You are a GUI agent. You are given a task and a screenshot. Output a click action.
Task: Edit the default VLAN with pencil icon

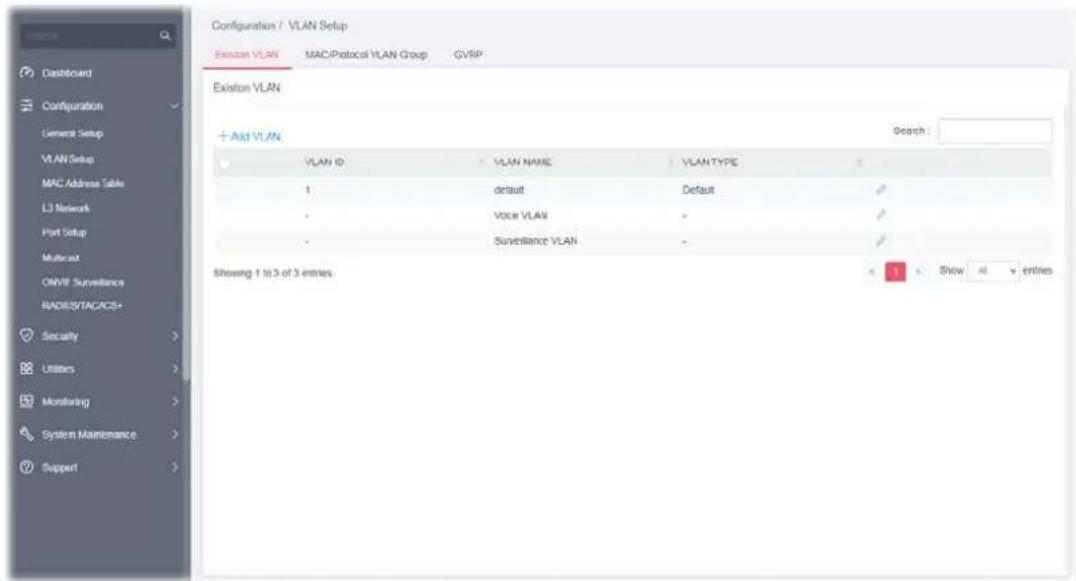880,189
